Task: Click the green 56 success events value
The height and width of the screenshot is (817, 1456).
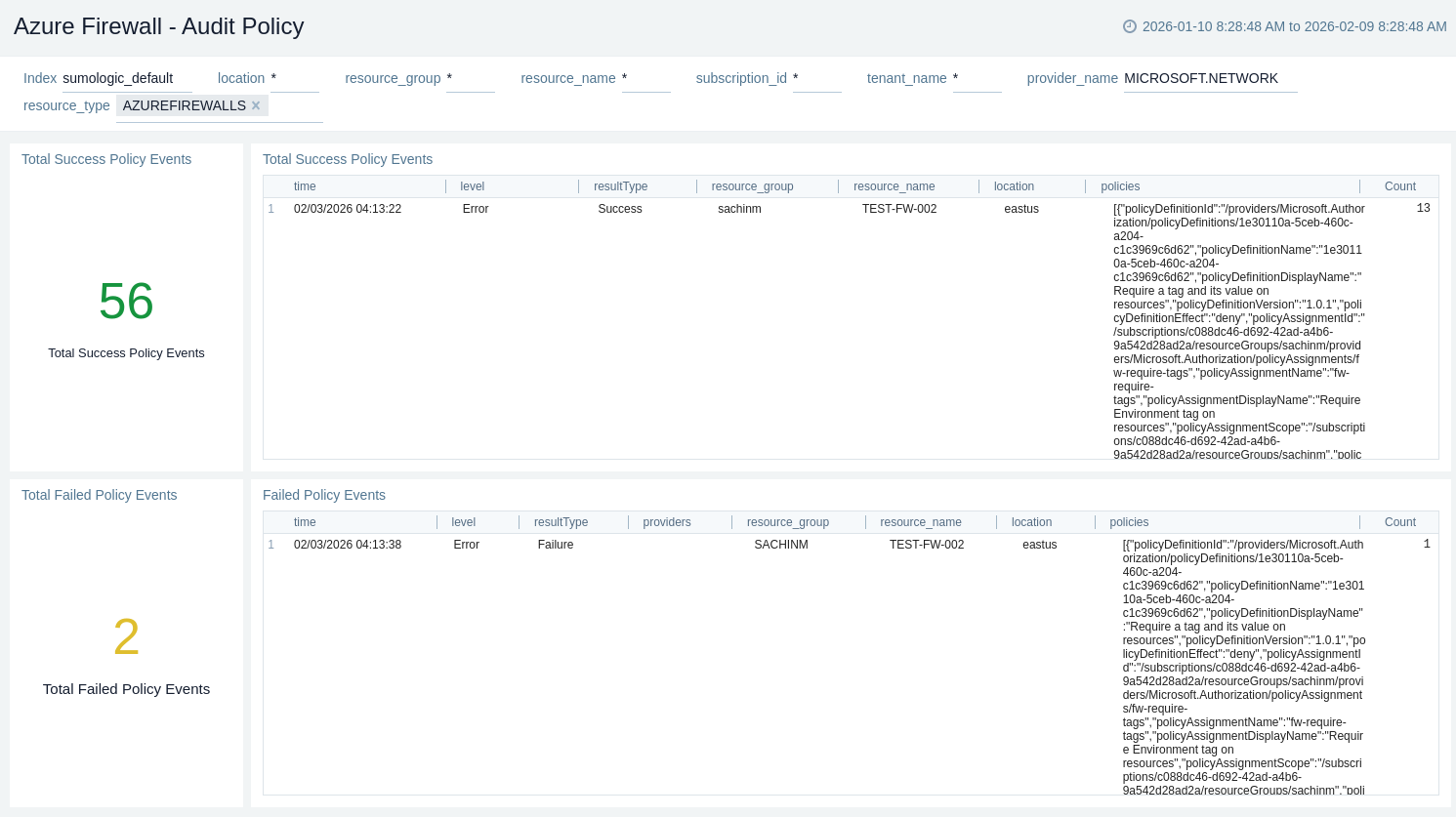Action: pos(126,301)
